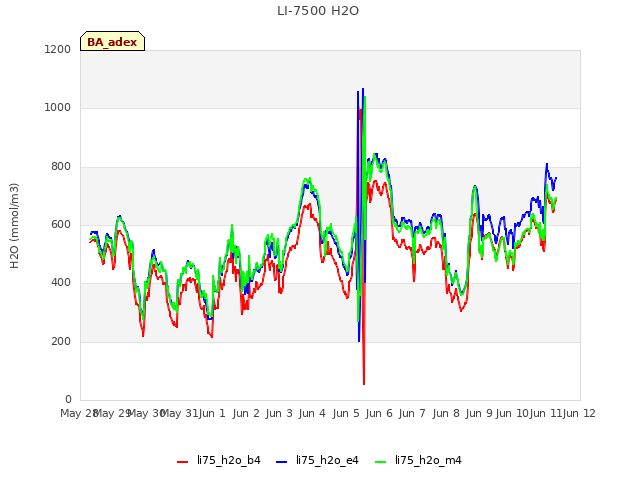The width and height of the screenshot is (640, 480).
Task: Click the red line's lowest spike near Jun 5
Action: (x=364, y=384)
